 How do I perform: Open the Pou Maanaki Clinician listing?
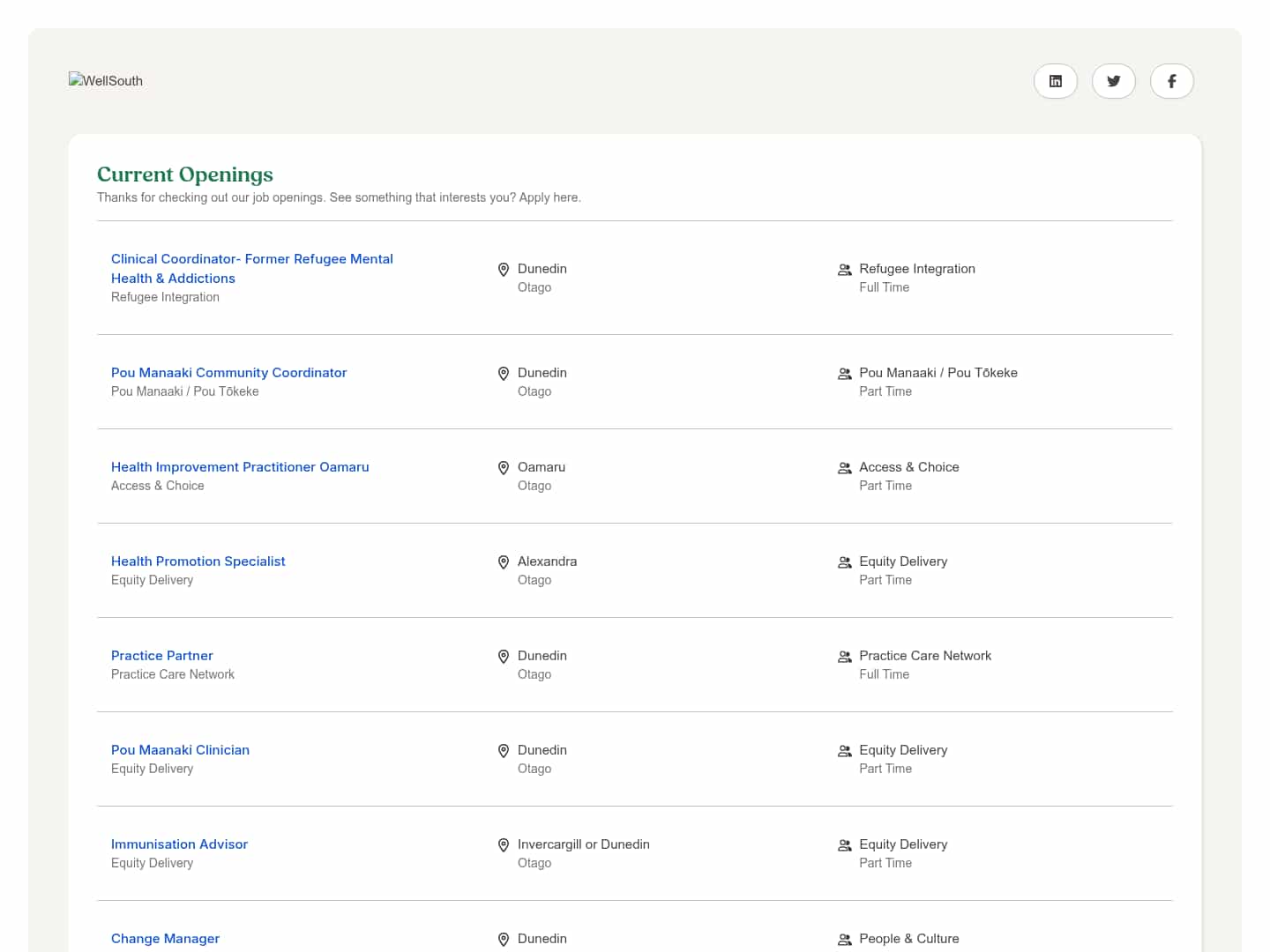[180, 750]
